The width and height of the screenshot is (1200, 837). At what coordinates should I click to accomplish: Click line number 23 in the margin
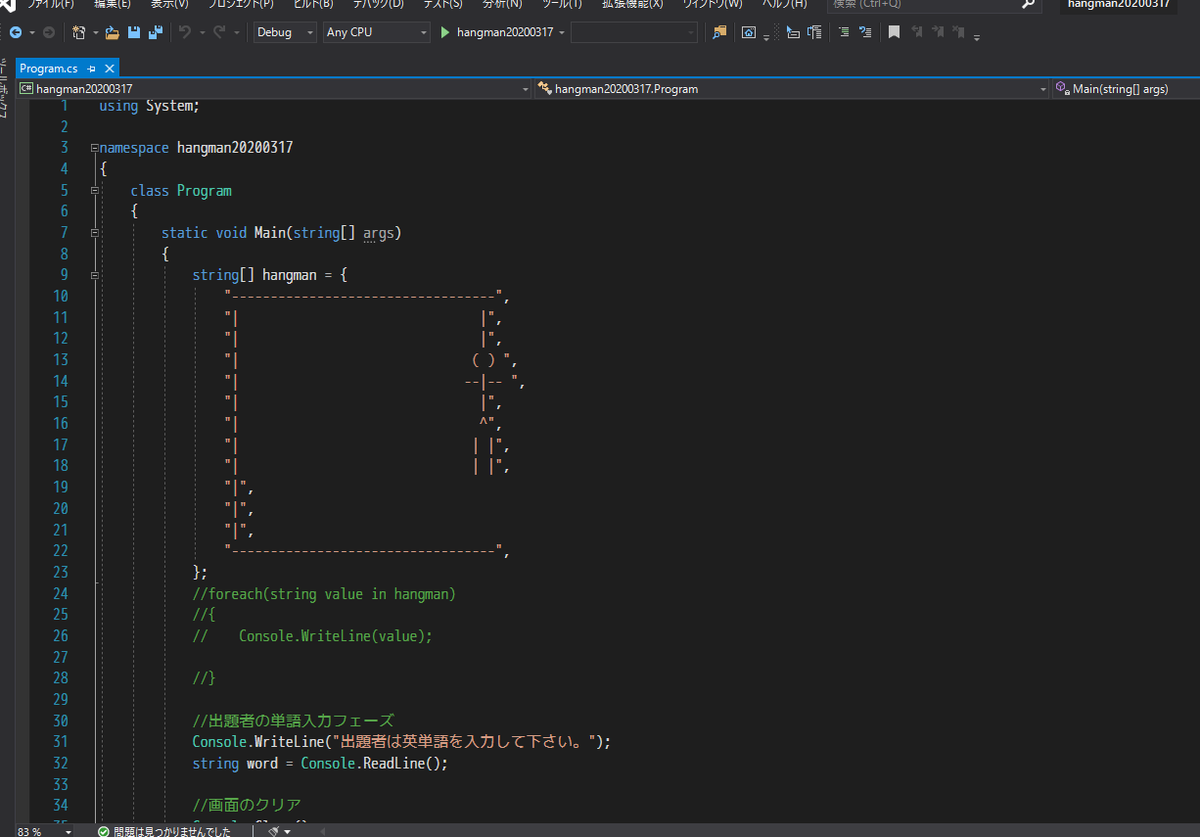59,572
